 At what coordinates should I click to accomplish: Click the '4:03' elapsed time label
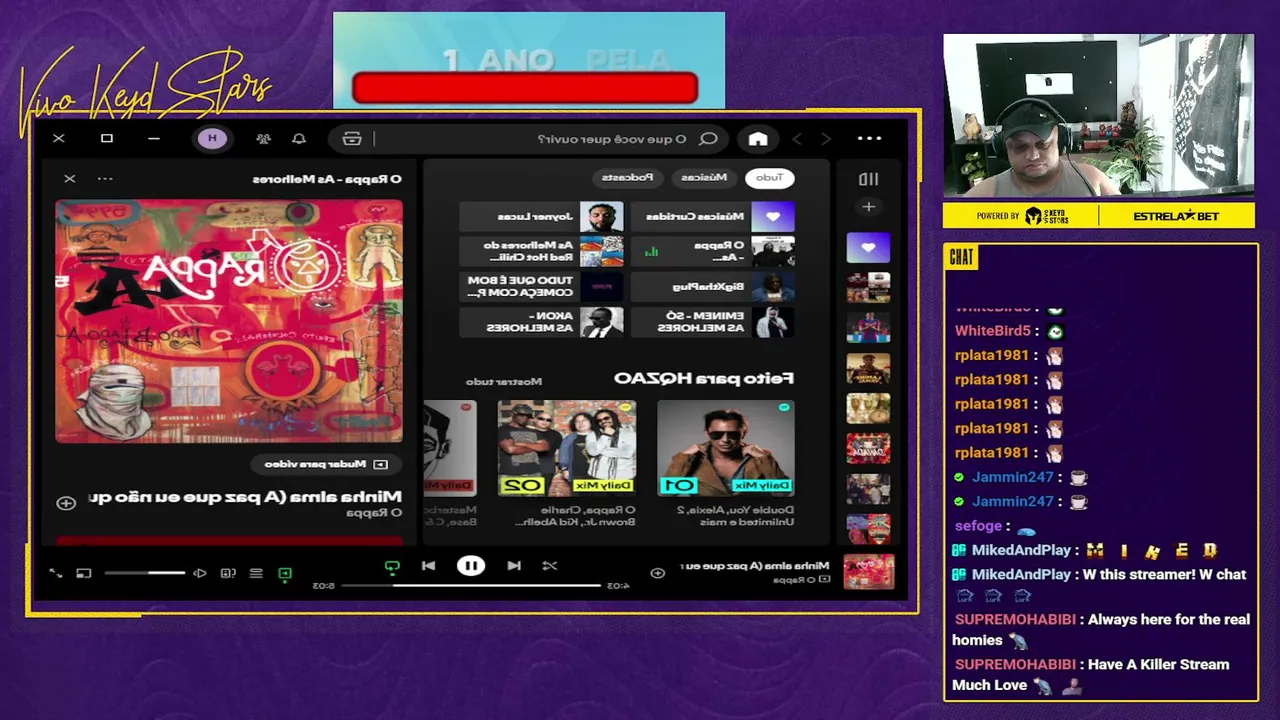coord(619,586)
